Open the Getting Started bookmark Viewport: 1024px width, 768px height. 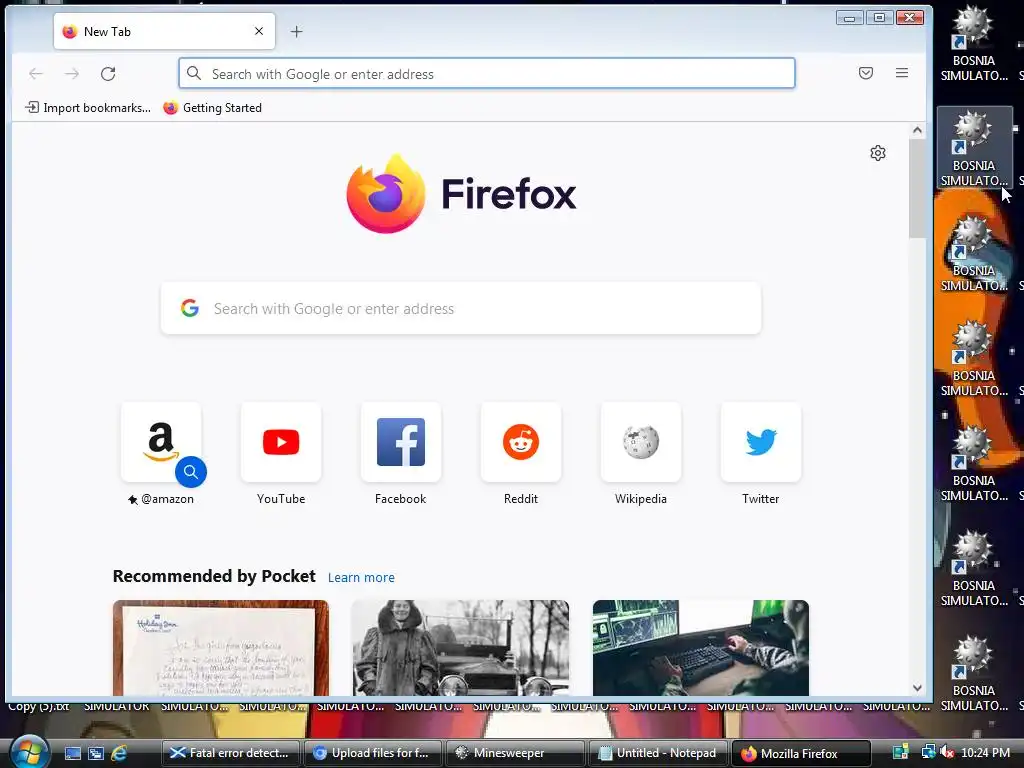[212, 108]
